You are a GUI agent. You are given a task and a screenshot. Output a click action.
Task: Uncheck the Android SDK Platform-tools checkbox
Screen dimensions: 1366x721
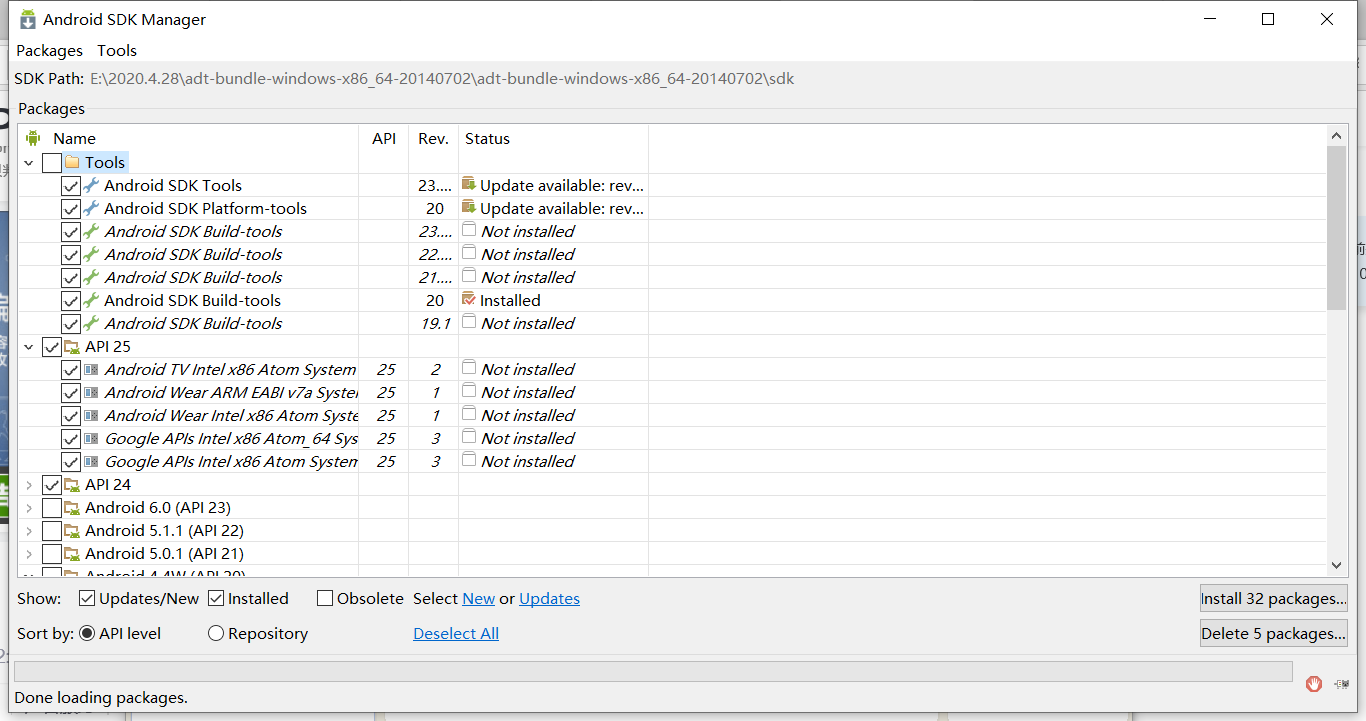point(71,209)
